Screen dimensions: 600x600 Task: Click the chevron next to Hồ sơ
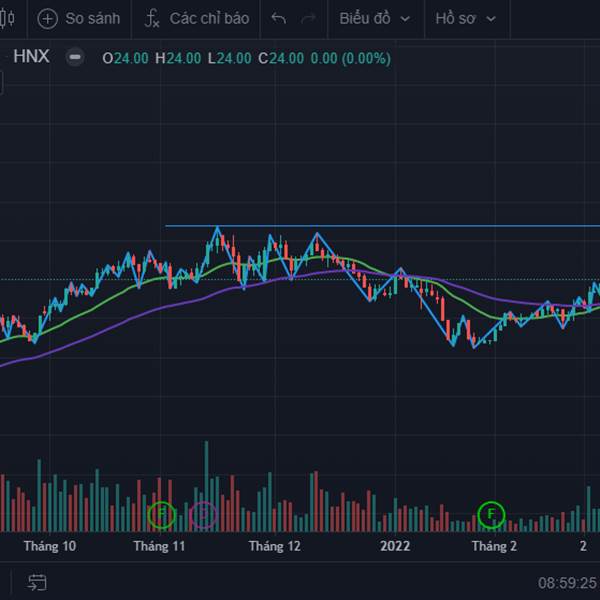click(x=491, y=19)
